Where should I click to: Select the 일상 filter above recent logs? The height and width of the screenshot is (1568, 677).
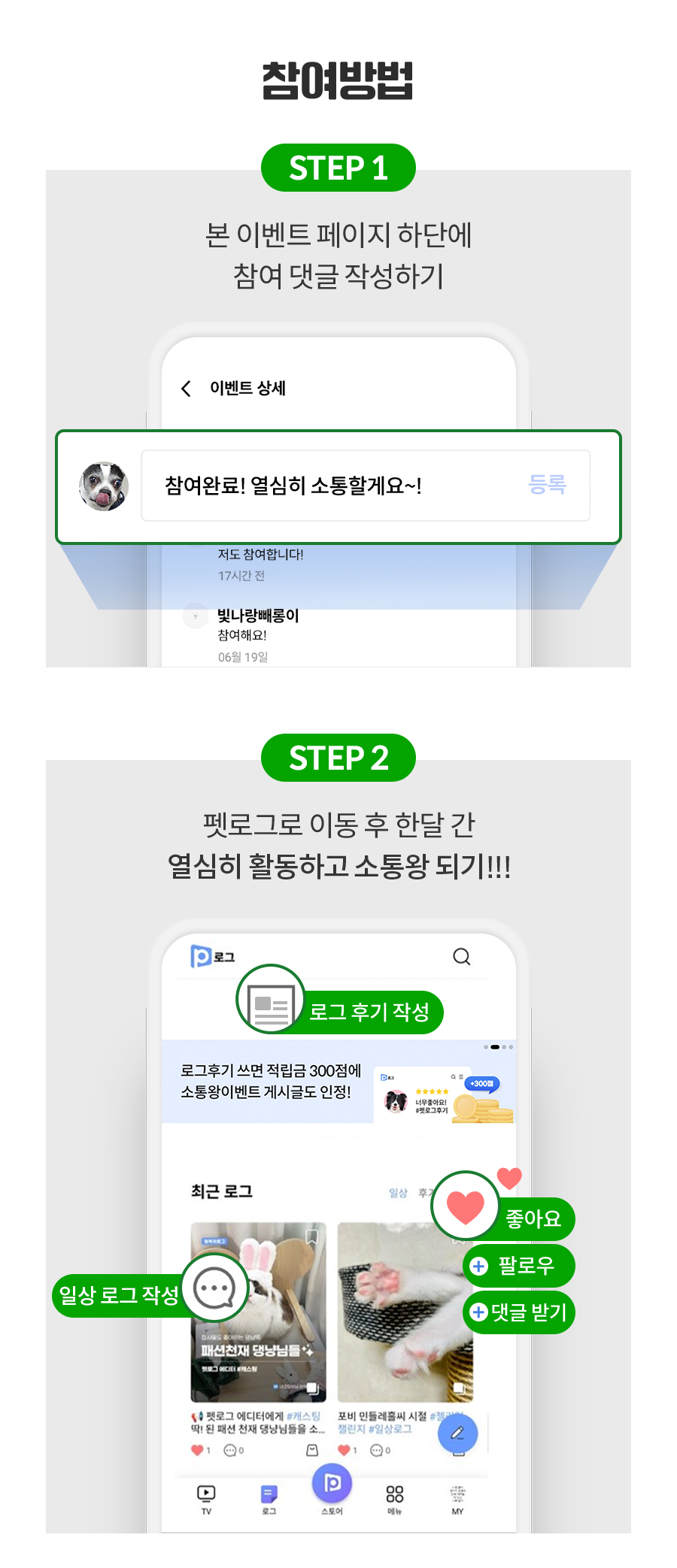tap(398, 1193)
